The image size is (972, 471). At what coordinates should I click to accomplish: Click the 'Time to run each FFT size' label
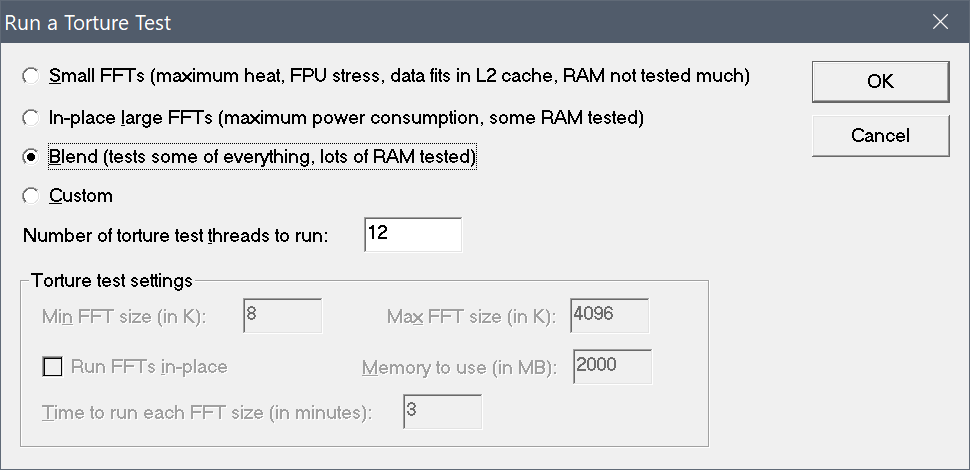coord(206,412)
